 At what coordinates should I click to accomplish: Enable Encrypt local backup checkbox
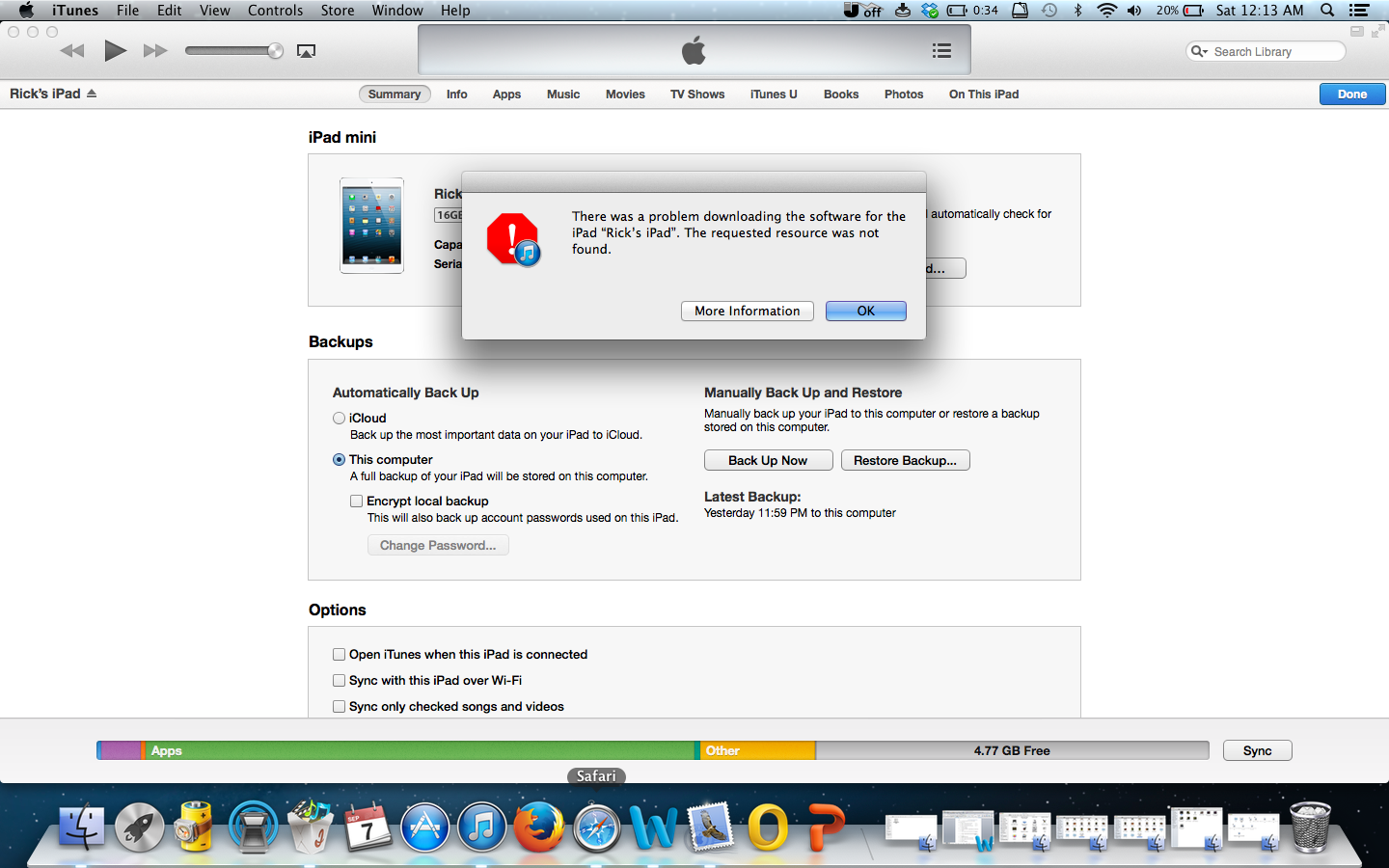356,501
